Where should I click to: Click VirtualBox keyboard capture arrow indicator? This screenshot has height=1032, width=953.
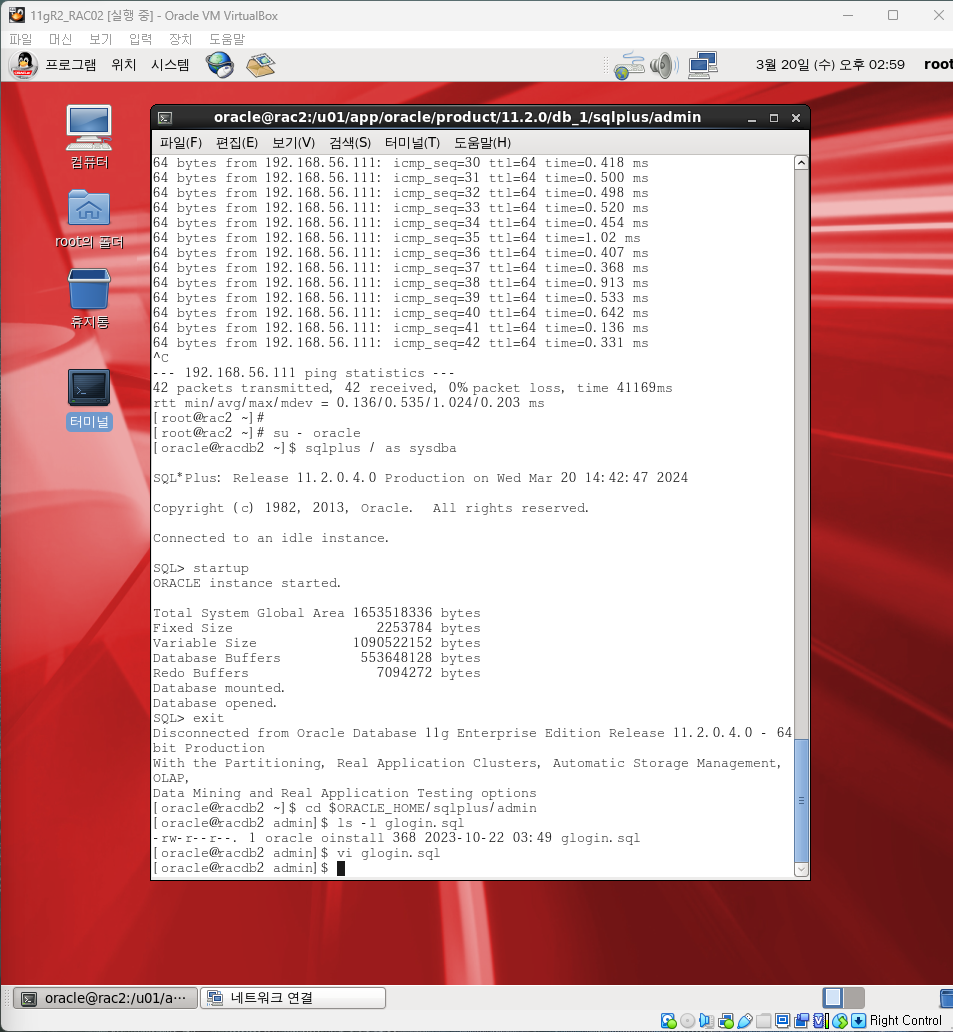(858, 1021)
